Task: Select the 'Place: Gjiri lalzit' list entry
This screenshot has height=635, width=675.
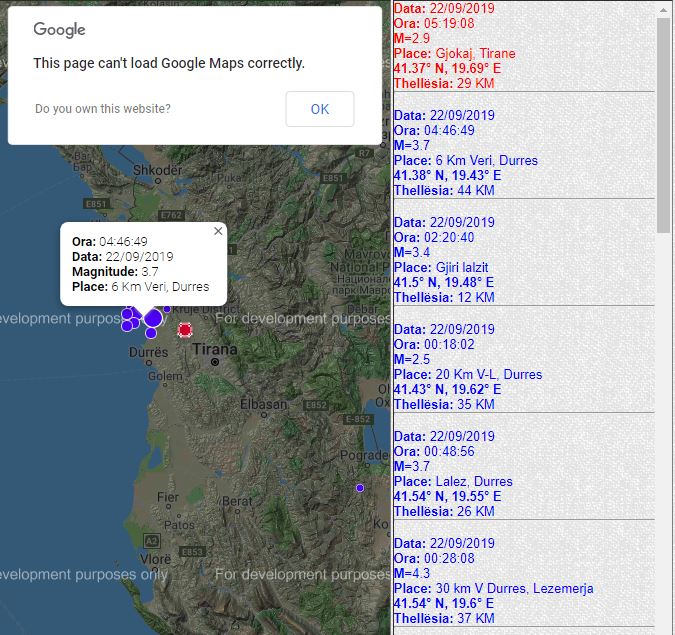Action: point(441,267)
